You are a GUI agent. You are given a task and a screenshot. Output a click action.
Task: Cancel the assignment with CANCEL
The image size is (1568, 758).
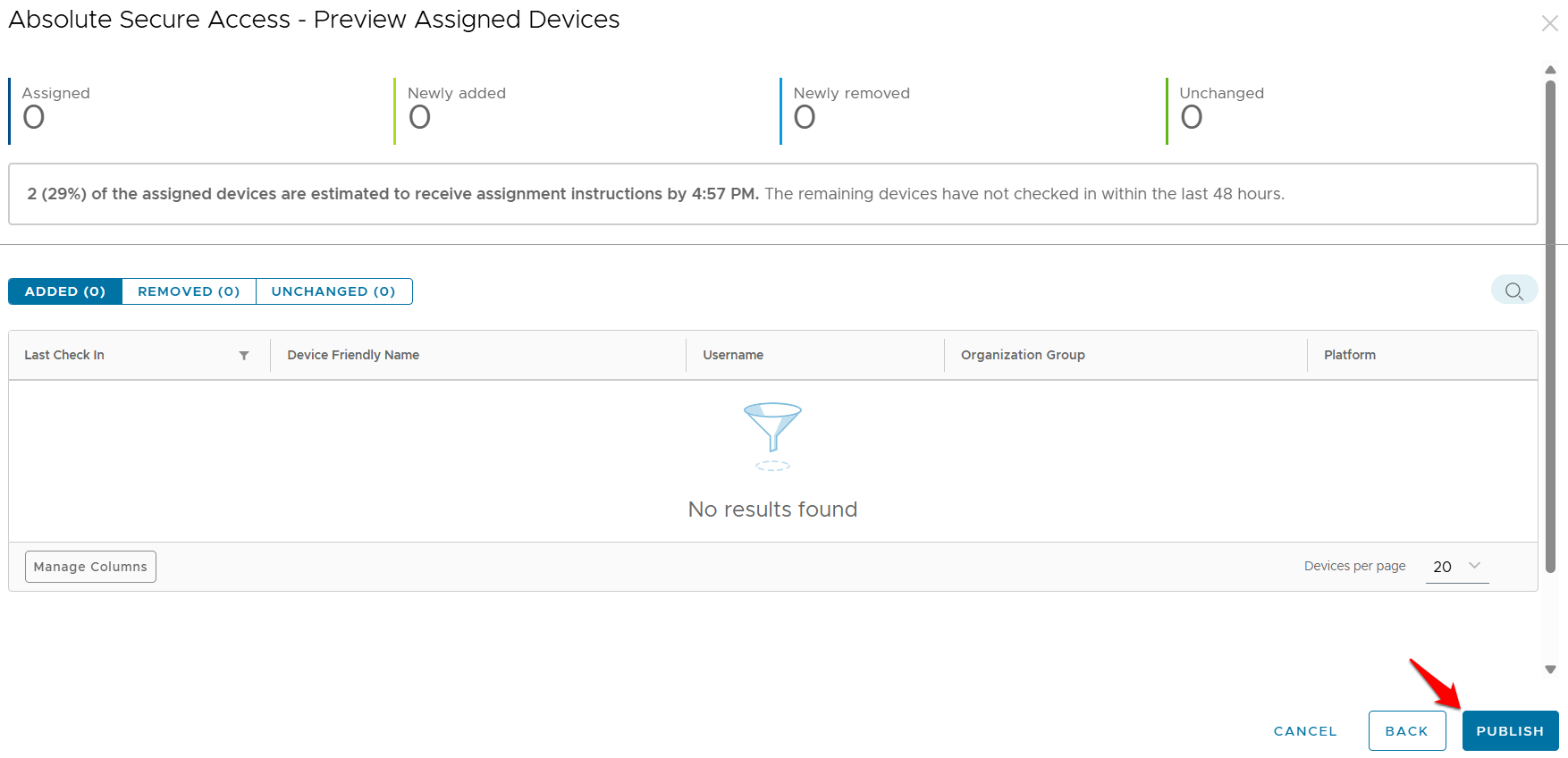1305,731
